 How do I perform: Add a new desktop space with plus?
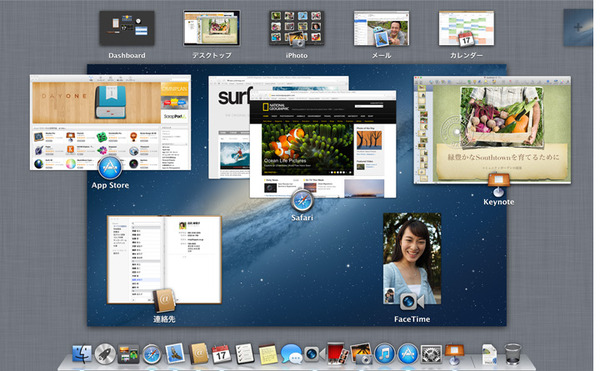tap(578, 28)
